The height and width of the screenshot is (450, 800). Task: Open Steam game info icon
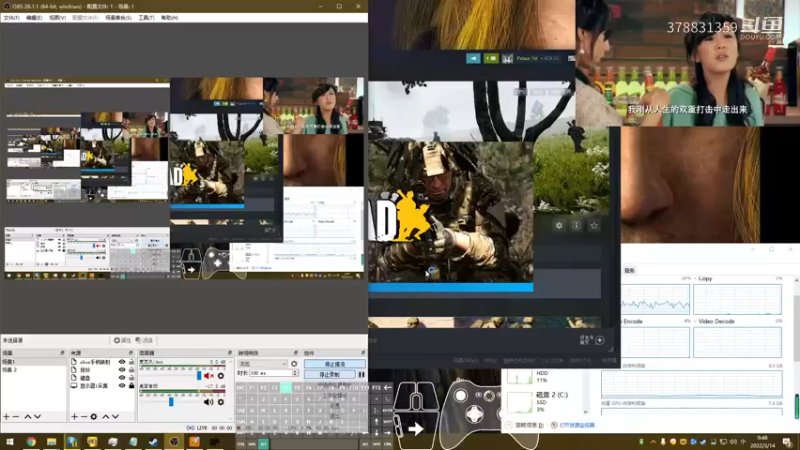click(577, 226)
